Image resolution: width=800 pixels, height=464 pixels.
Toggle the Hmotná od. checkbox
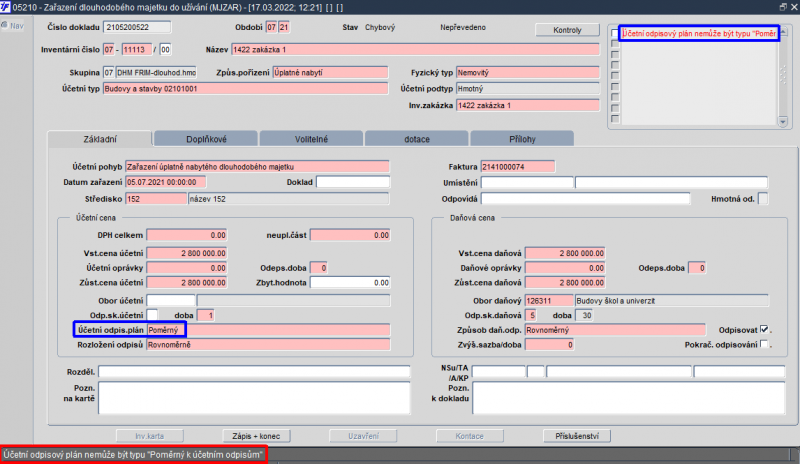pyautogui.click(x=764, y=198)
